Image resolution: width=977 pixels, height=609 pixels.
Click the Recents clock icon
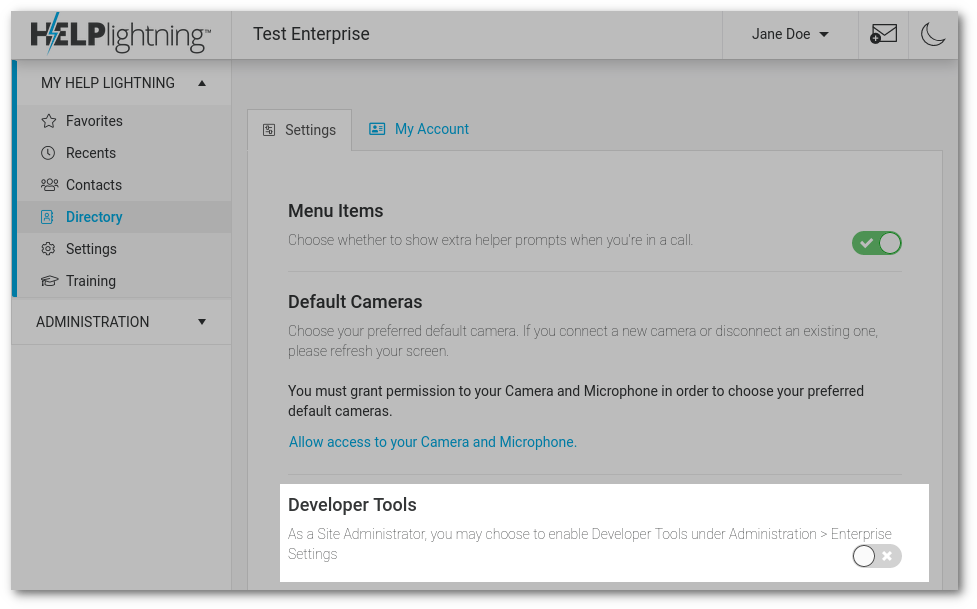click(x=48, y=153)
